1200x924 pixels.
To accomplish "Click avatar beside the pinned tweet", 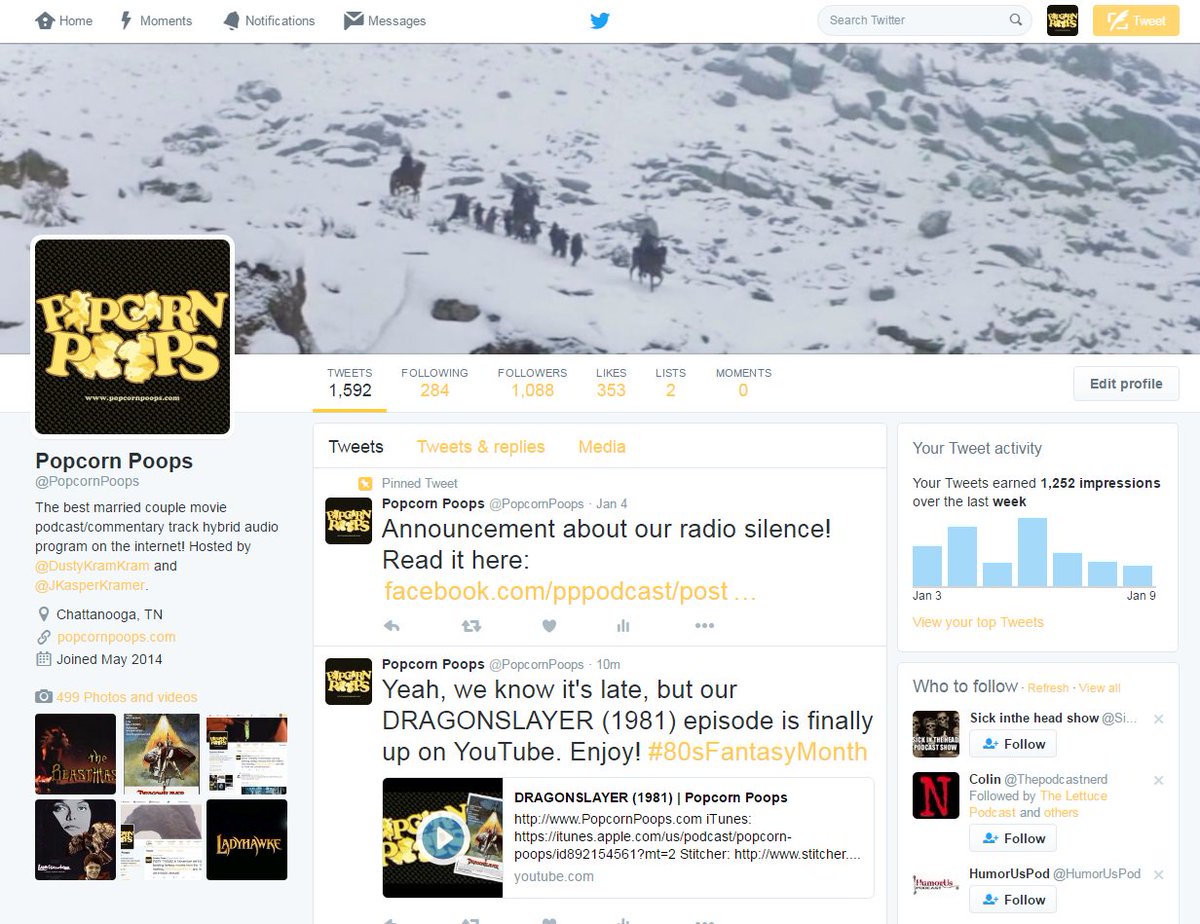I will (x=349, y=521).
